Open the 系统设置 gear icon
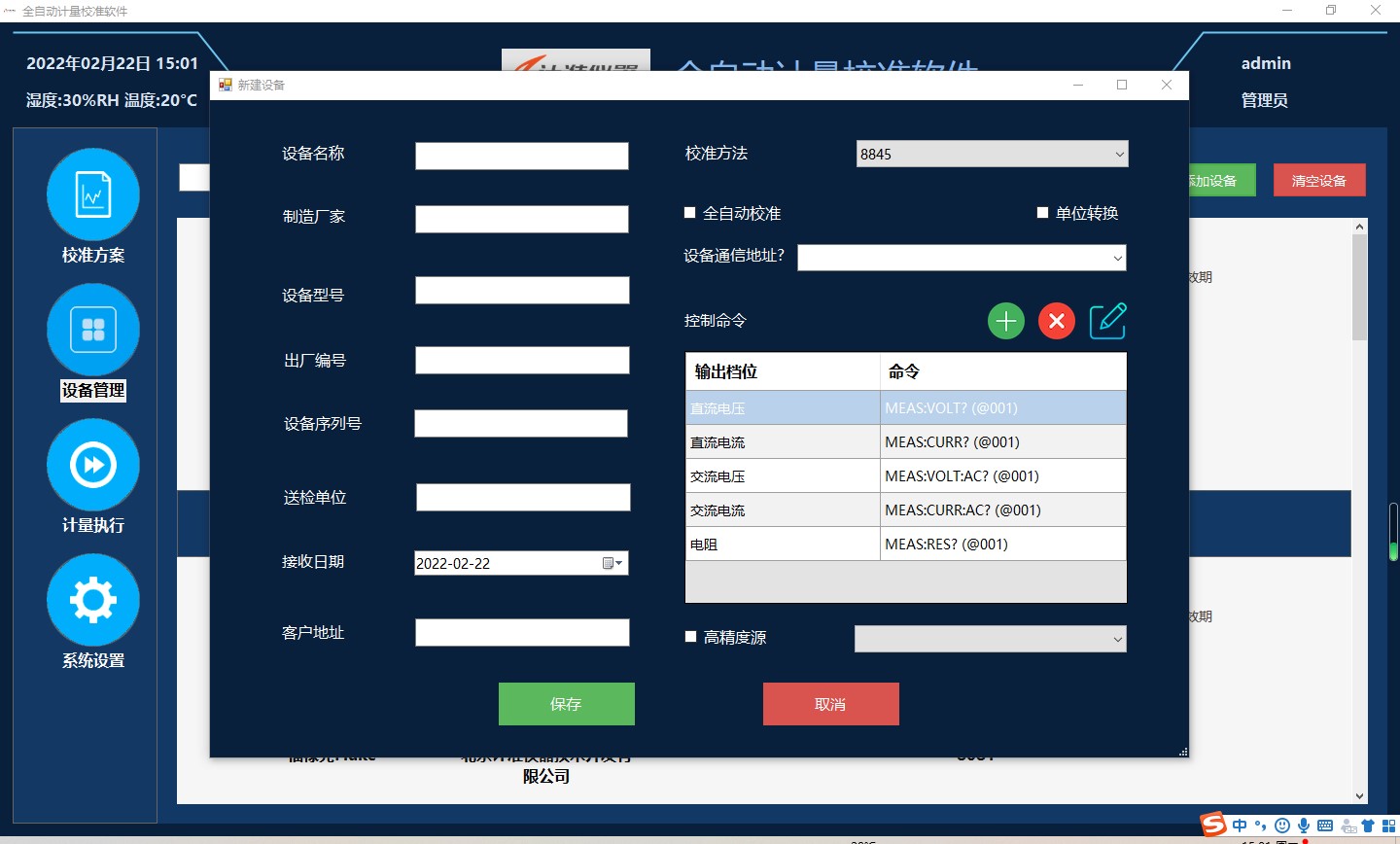 coord(93,600)
